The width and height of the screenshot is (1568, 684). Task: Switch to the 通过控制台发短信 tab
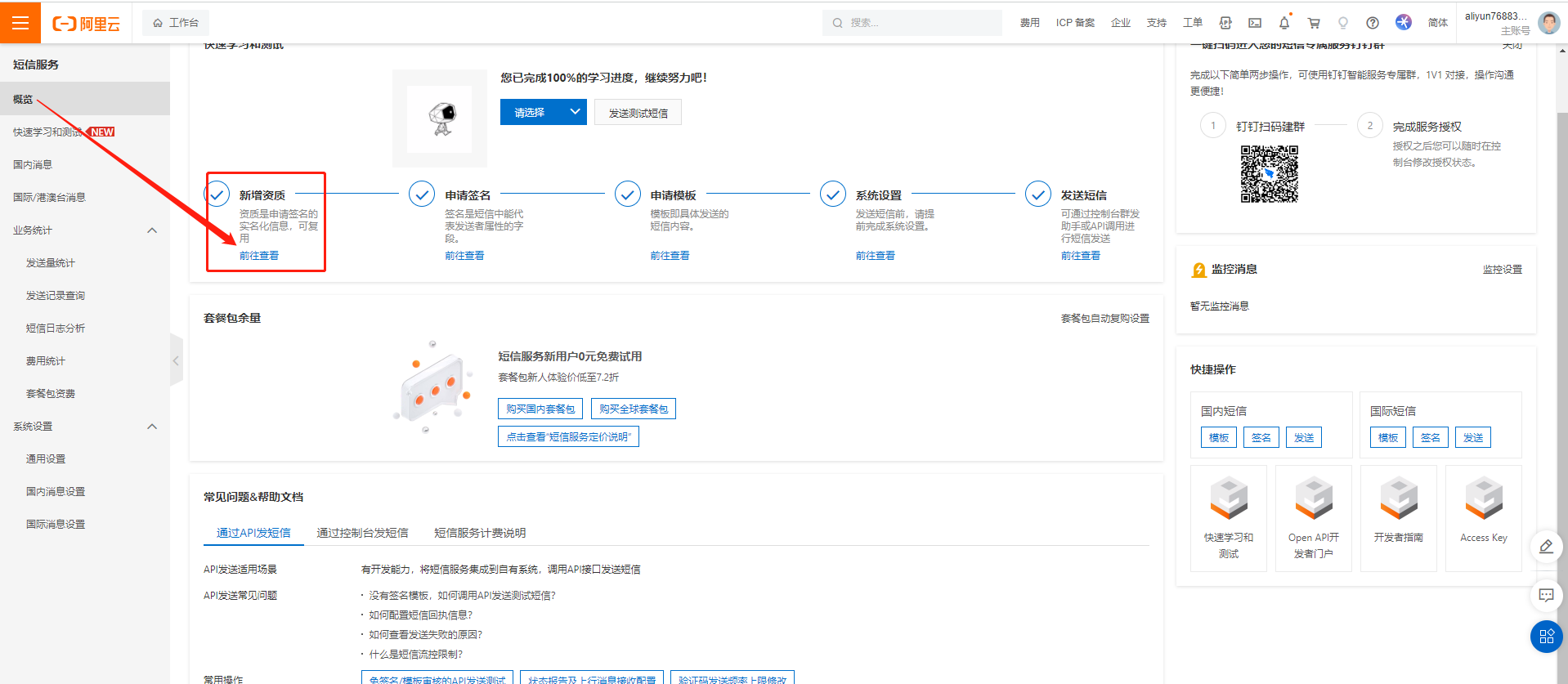362,533
